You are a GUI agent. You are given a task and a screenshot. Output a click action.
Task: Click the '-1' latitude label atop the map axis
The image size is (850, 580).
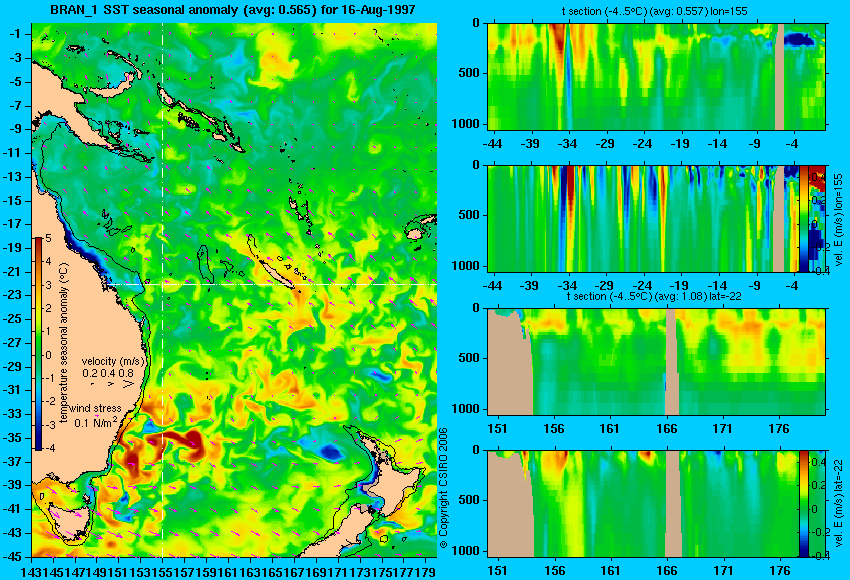click(x=16, y=34)
